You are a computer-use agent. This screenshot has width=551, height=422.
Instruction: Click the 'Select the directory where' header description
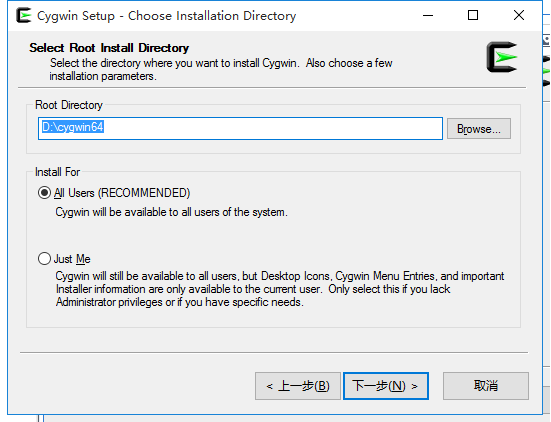221,70
